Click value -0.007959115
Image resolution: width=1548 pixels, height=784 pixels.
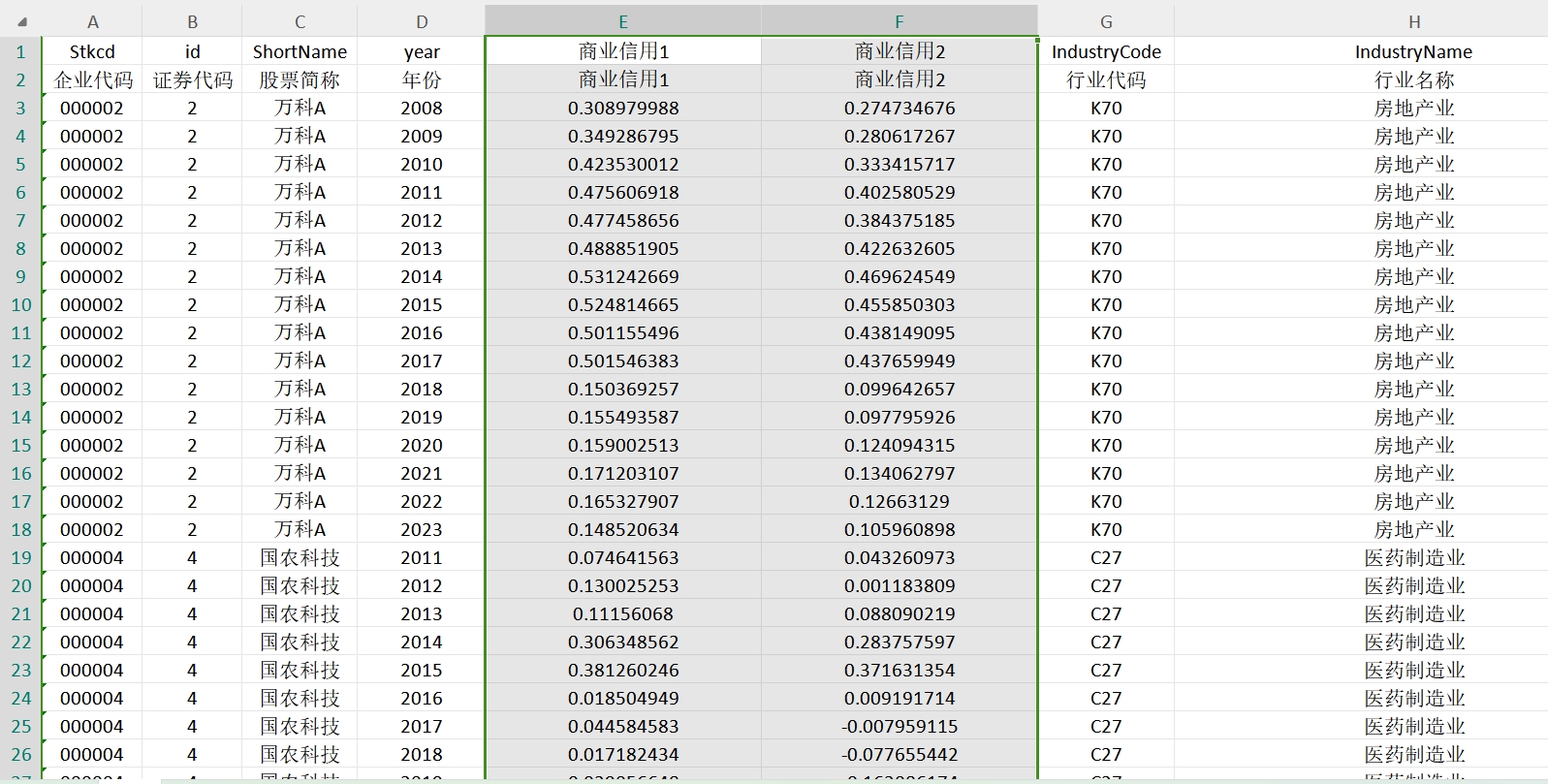pos(900,726)
